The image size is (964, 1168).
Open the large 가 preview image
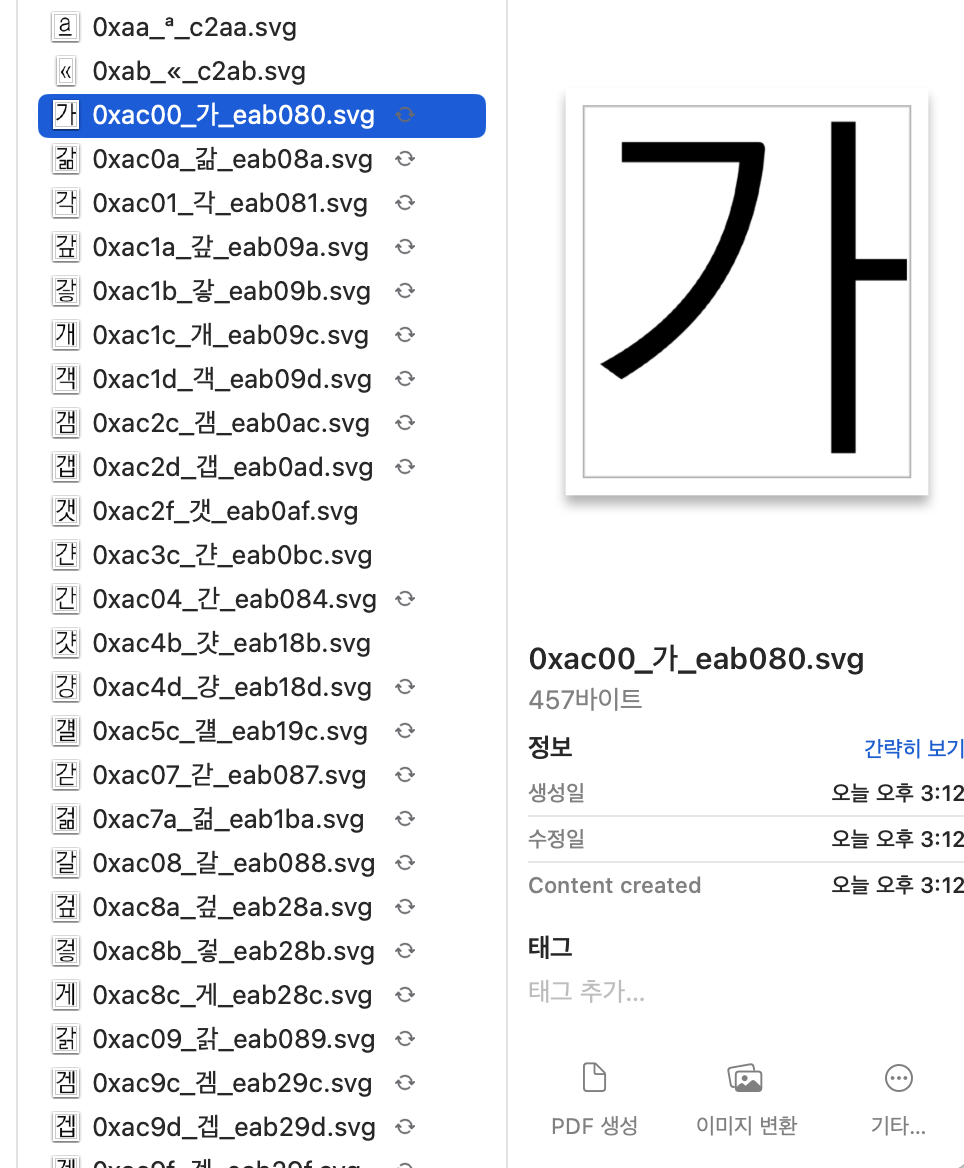(745, 292)
